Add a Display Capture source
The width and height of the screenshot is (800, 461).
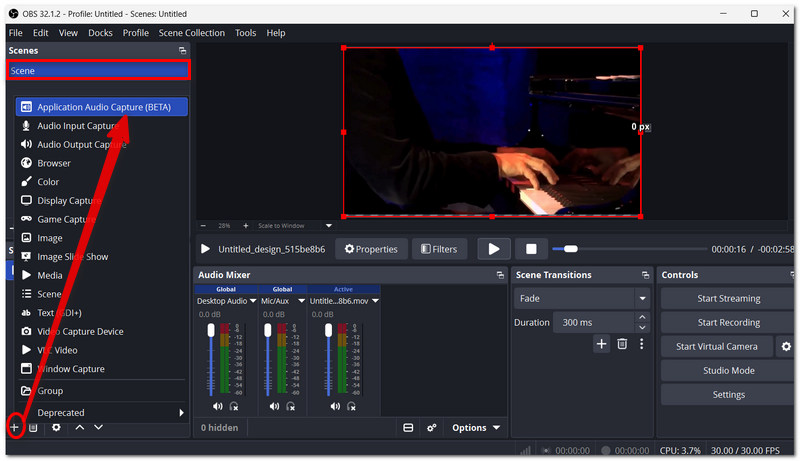(x=102, y=200)
